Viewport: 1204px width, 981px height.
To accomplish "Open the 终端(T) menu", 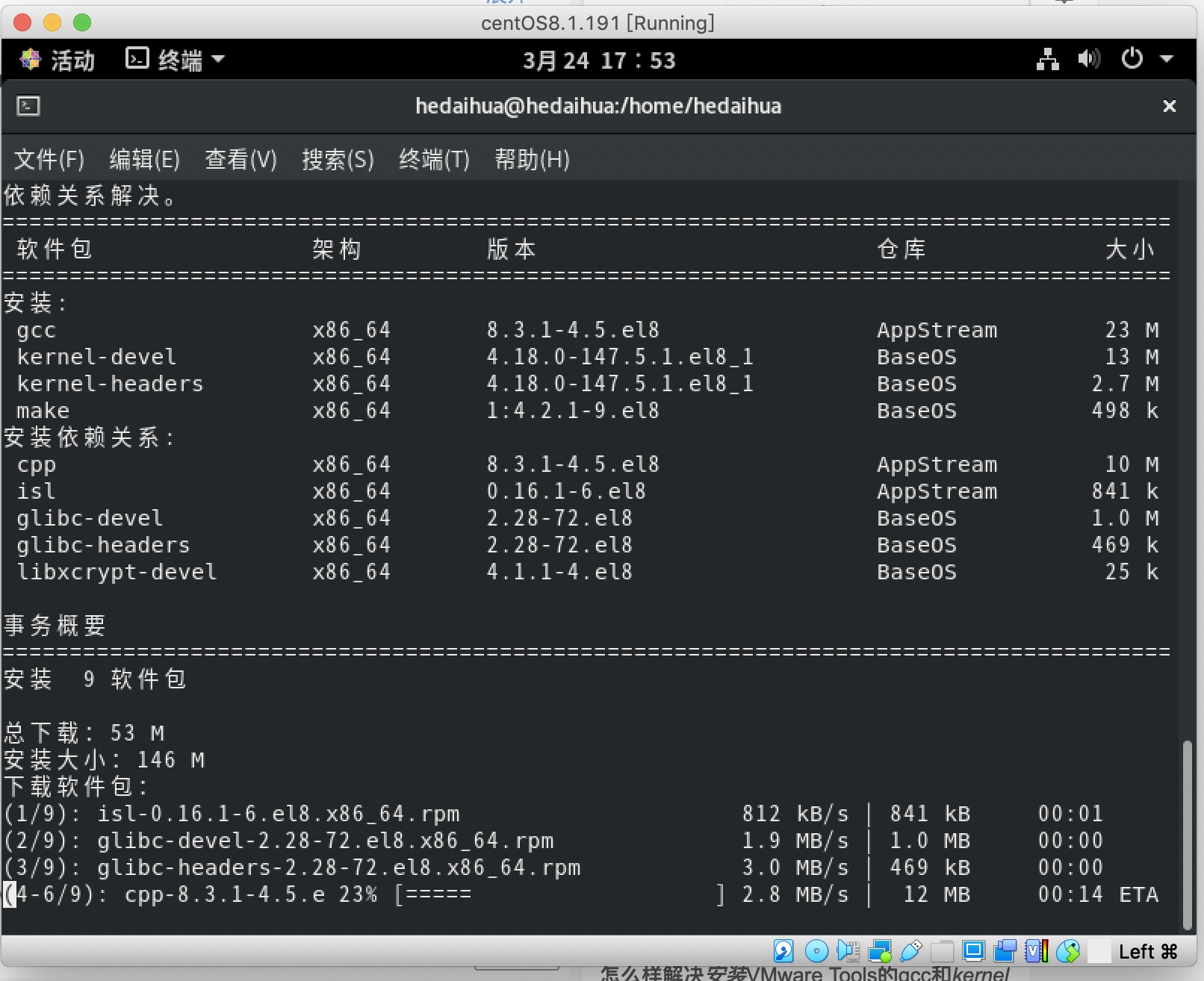I will coord(434,159).
